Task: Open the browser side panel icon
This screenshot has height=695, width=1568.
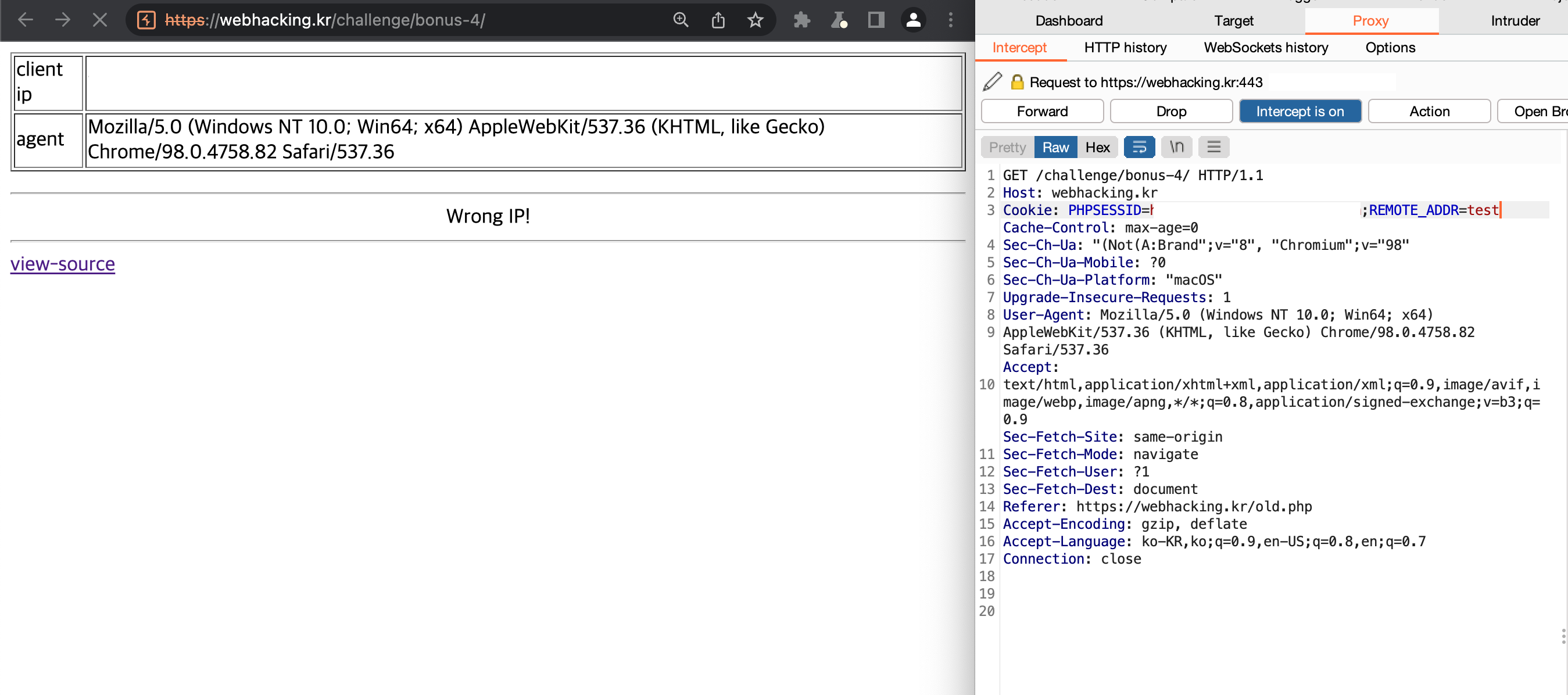Action: pyautogui.click(x=876, y=20)
